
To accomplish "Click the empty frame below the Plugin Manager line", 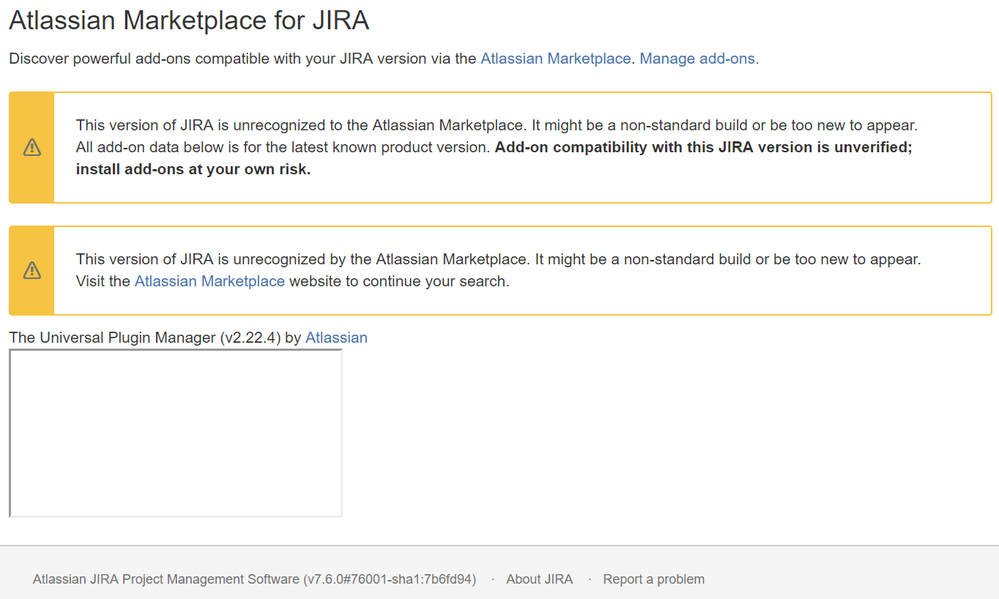I will (x=176, y=433).
